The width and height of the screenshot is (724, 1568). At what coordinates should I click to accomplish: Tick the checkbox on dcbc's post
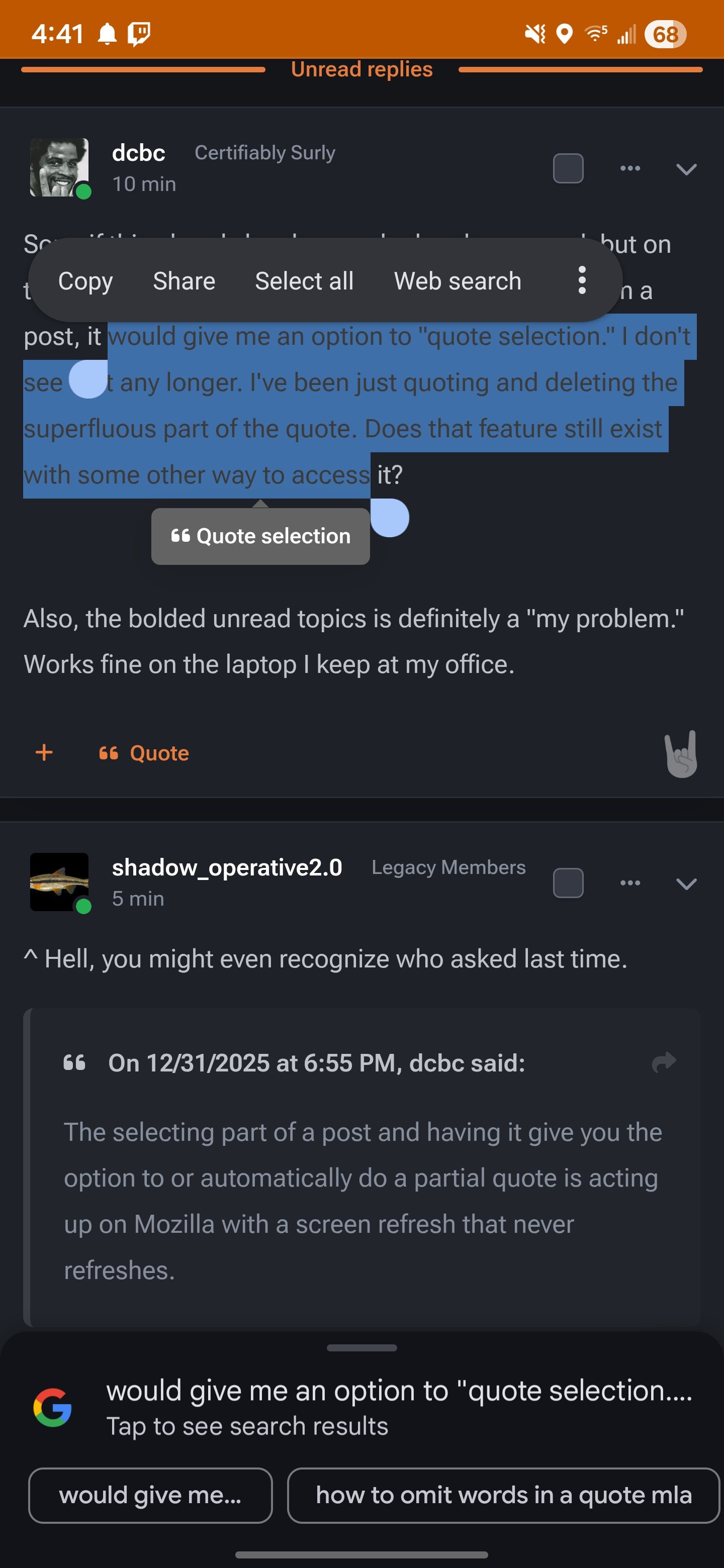point(568,168)
